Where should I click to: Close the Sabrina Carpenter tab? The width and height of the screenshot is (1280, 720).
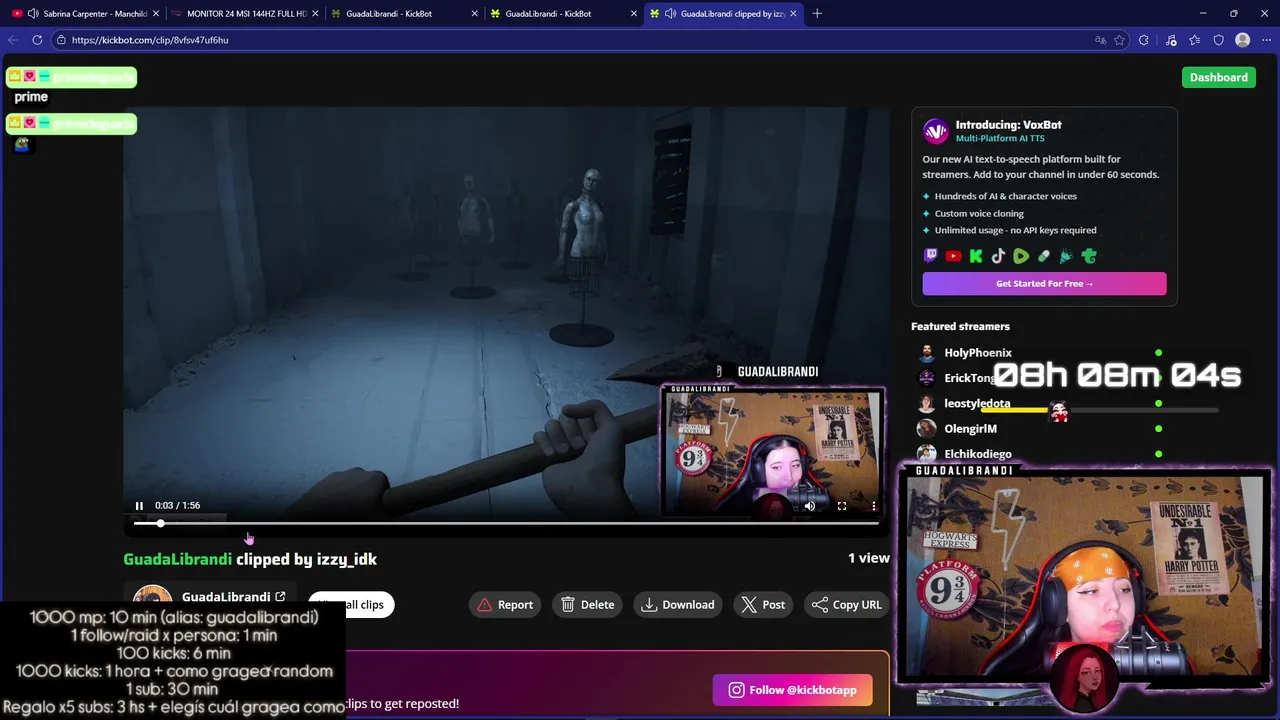click(156, 14)
